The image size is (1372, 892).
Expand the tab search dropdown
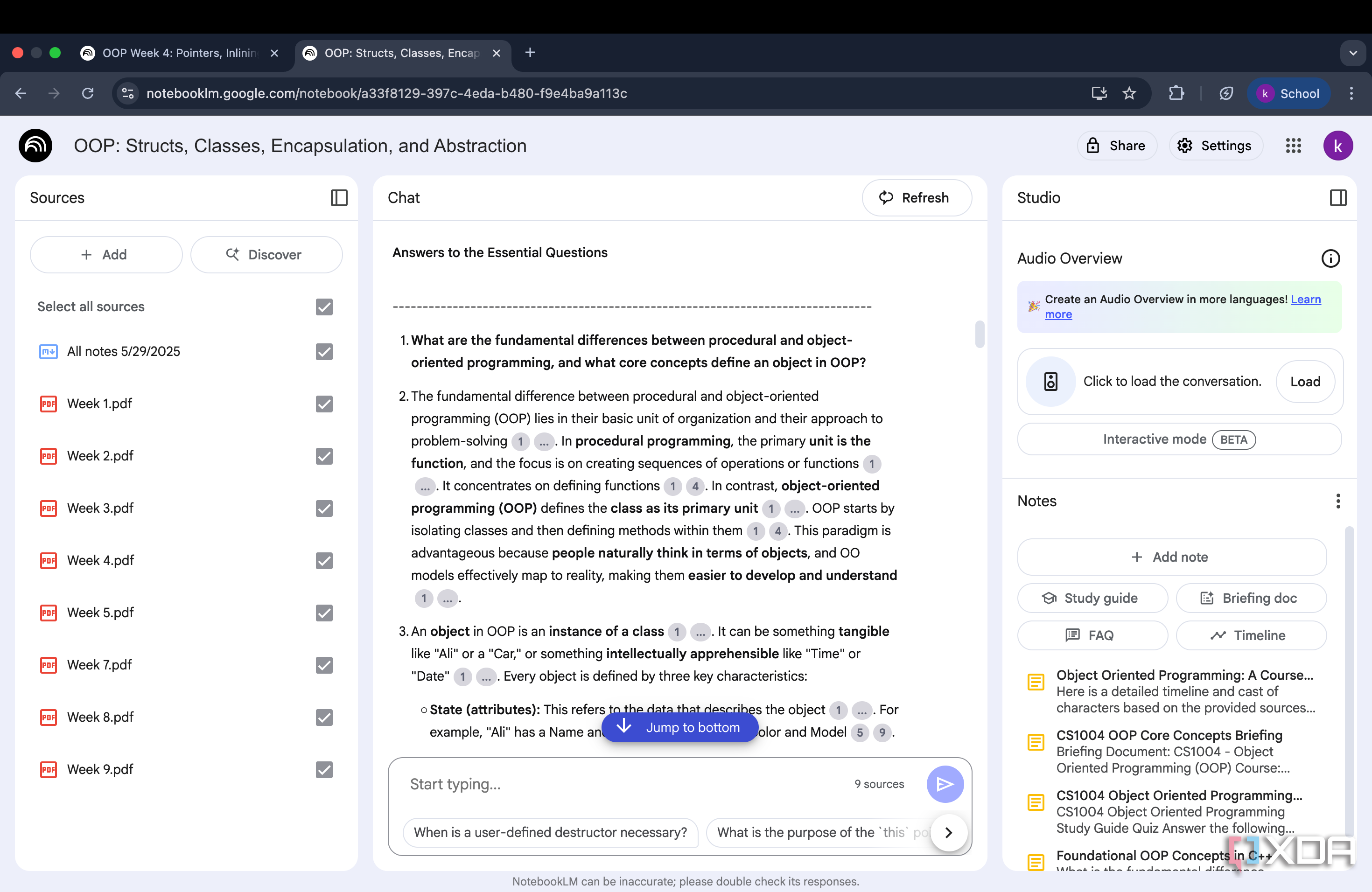click(1352, 53)
